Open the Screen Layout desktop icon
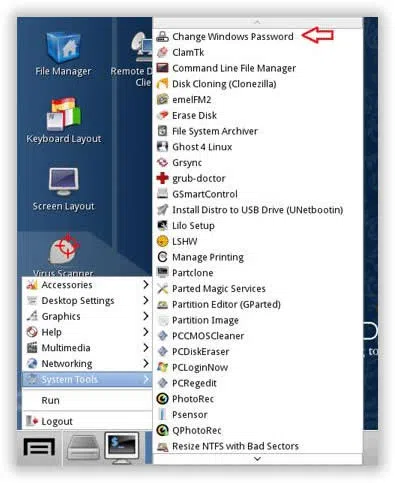Viewport: 395px width, 483px height. (x=63, y=189)
